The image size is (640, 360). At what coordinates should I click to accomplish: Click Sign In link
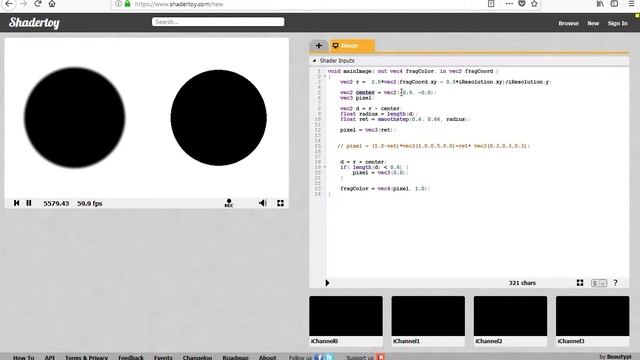click(618, 23)
